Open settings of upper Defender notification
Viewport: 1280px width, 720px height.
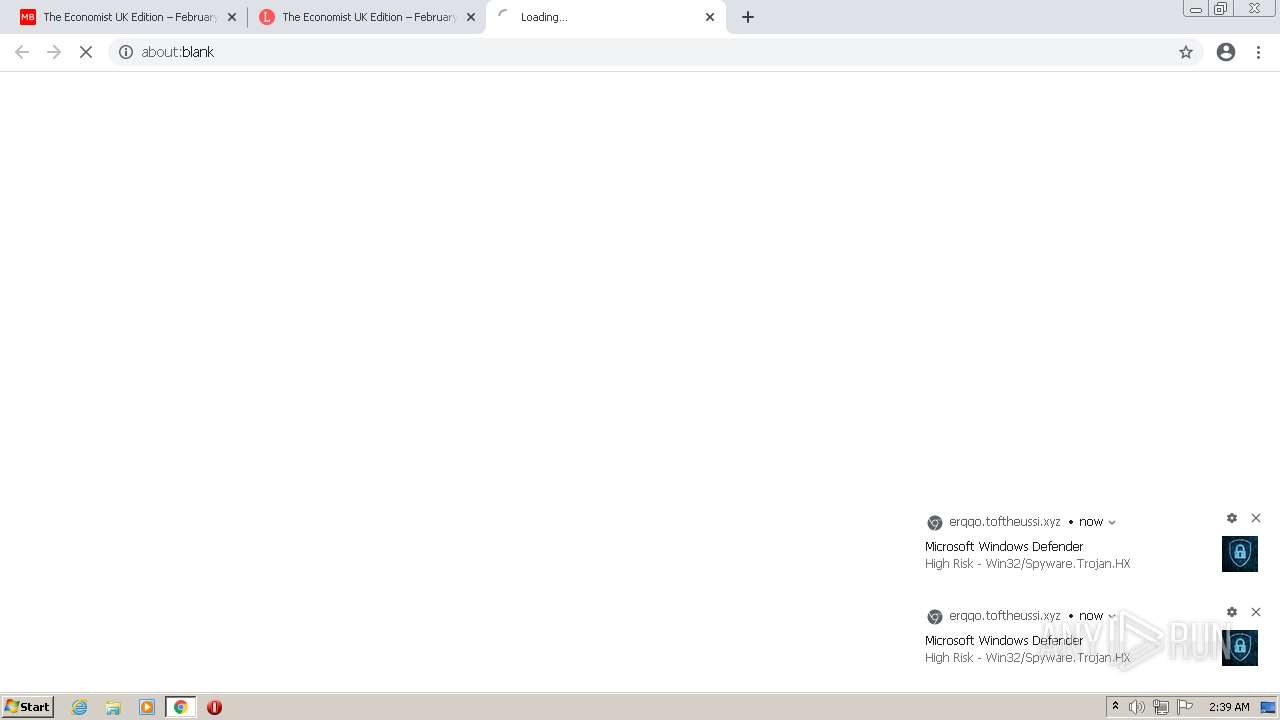(1232, 518)
